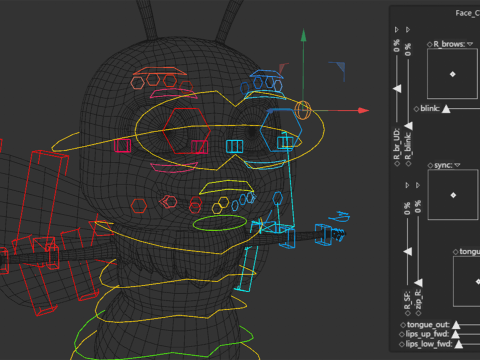Click the 0 % value above zip_R

click(418, 207)
